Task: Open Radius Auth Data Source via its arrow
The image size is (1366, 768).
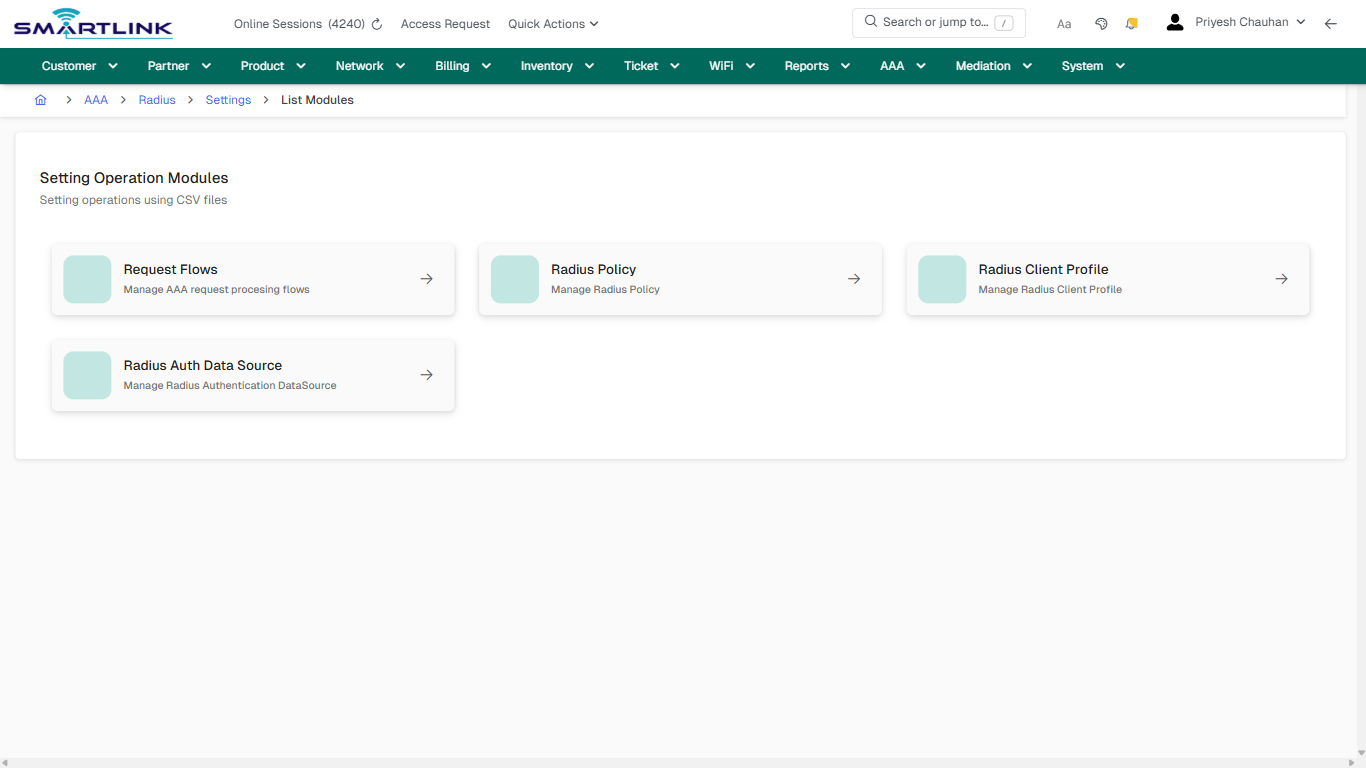Action: [x=426, y=374]
